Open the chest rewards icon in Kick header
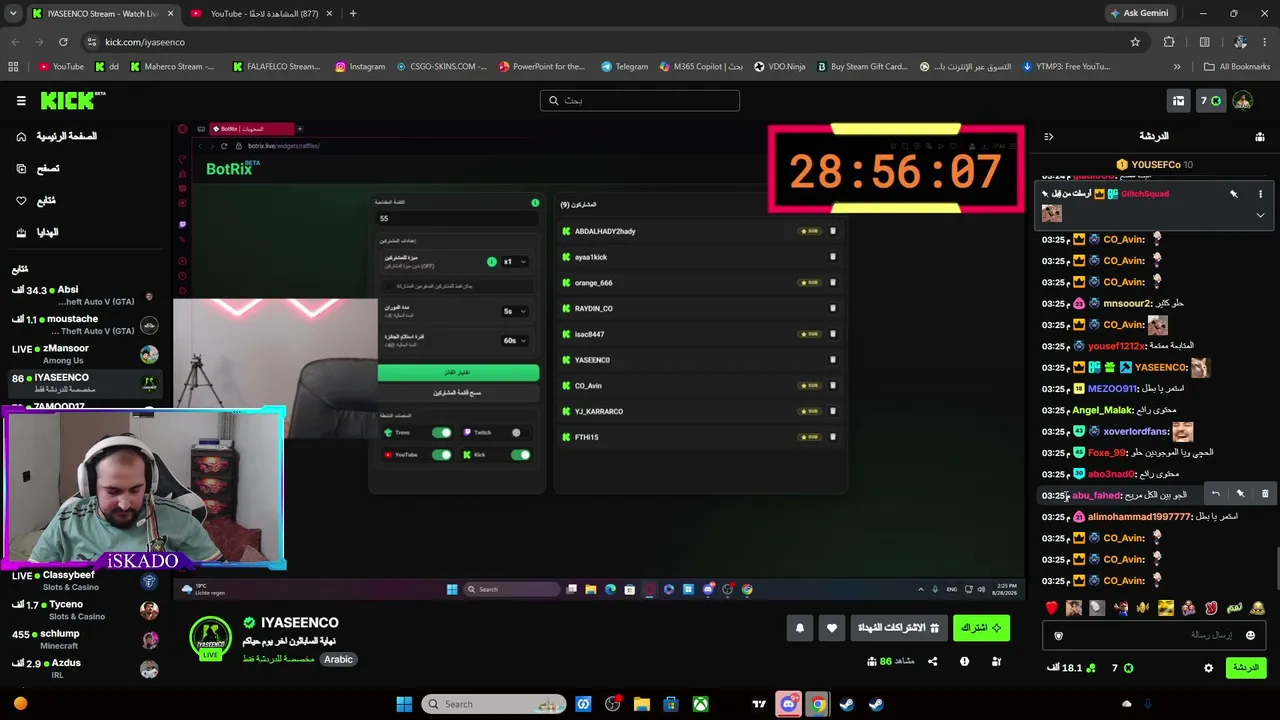The width and height of the screenshot is (1280, 720). [1178, 100]
